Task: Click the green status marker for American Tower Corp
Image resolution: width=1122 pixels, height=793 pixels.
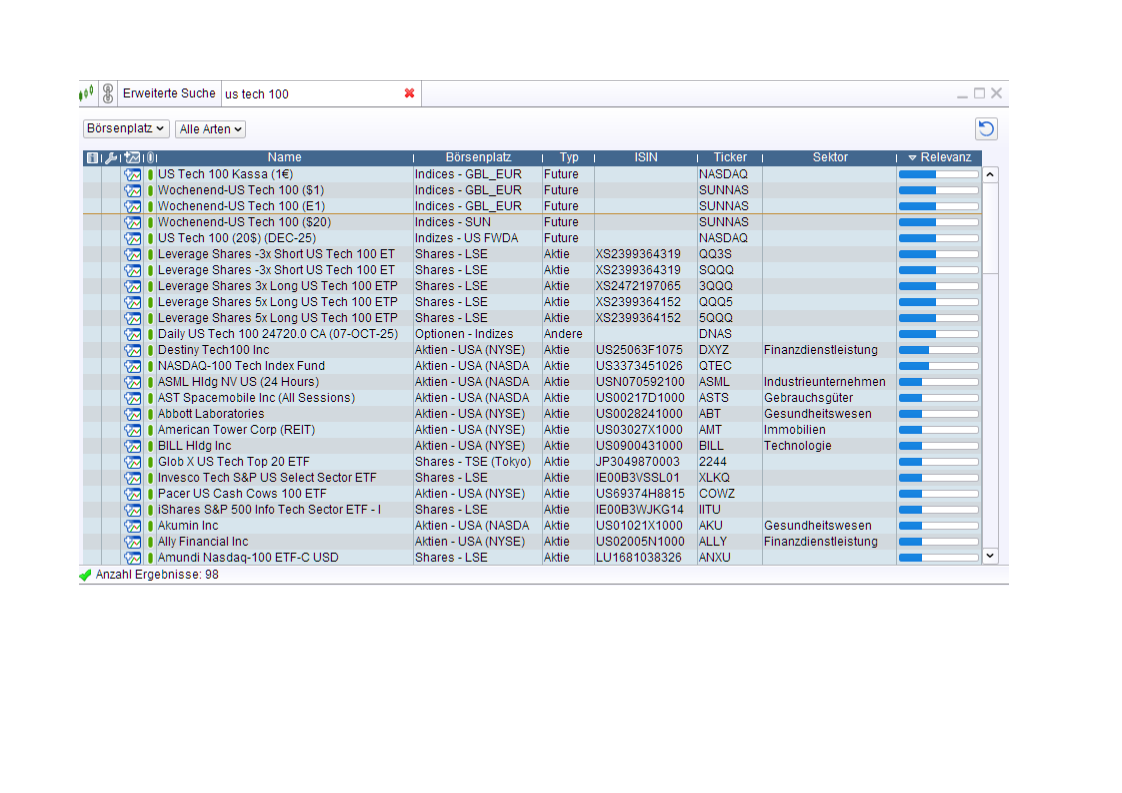Action: (x=150, y=430)
